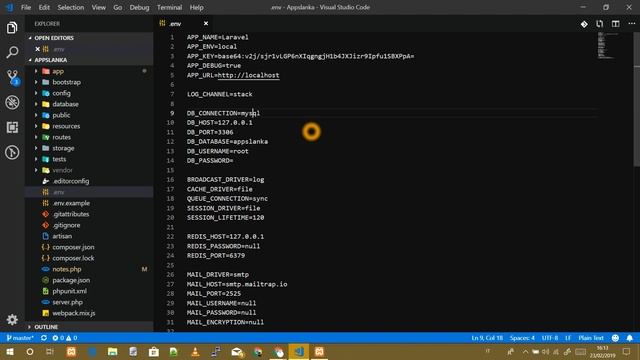Collapse the Open Editors section
Image resolution: width=640 pixels, height=360 pixels.
click(x=89, y=38)
